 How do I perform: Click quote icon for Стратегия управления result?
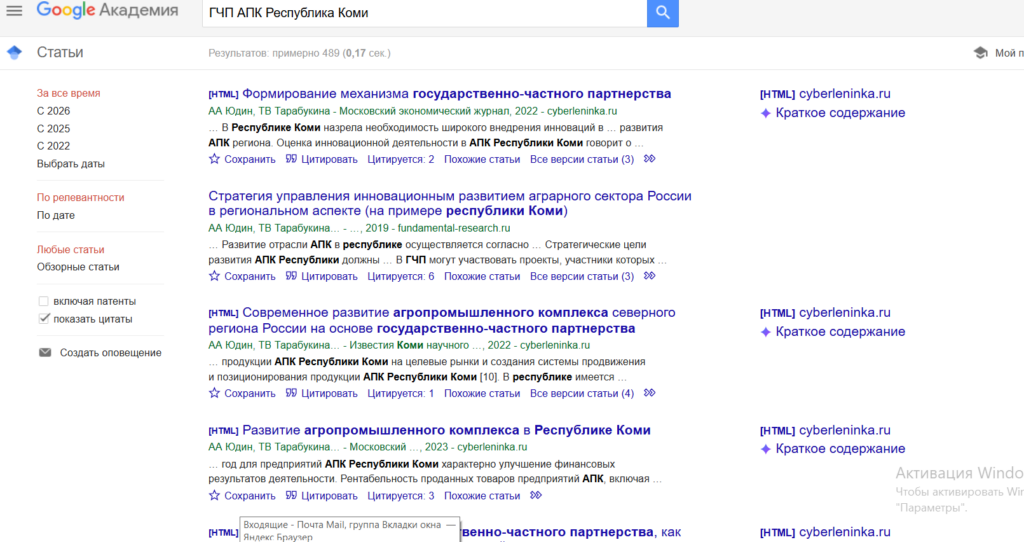[291, 276]
